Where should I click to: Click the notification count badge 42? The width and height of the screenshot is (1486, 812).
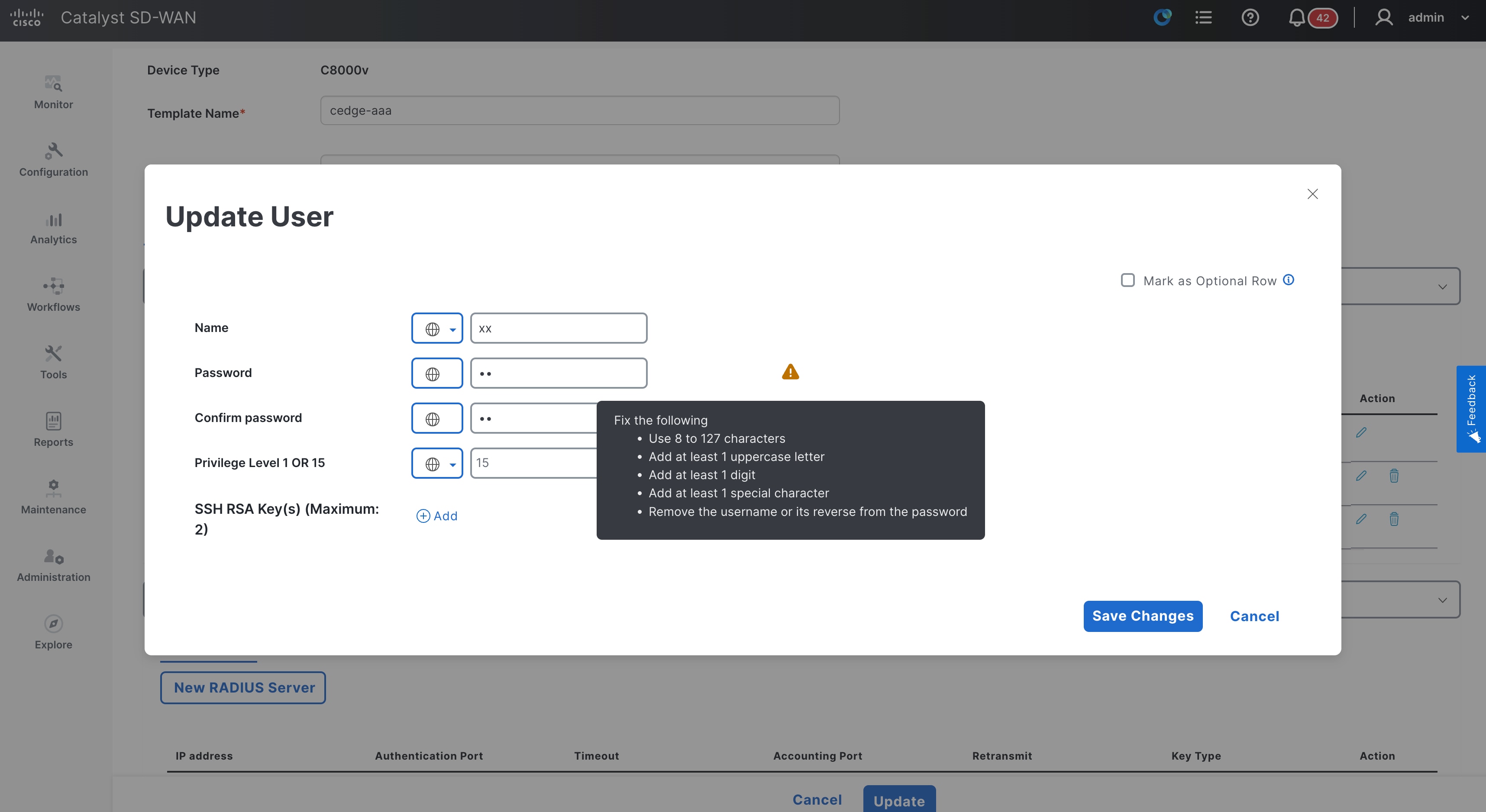point(1323,18)
